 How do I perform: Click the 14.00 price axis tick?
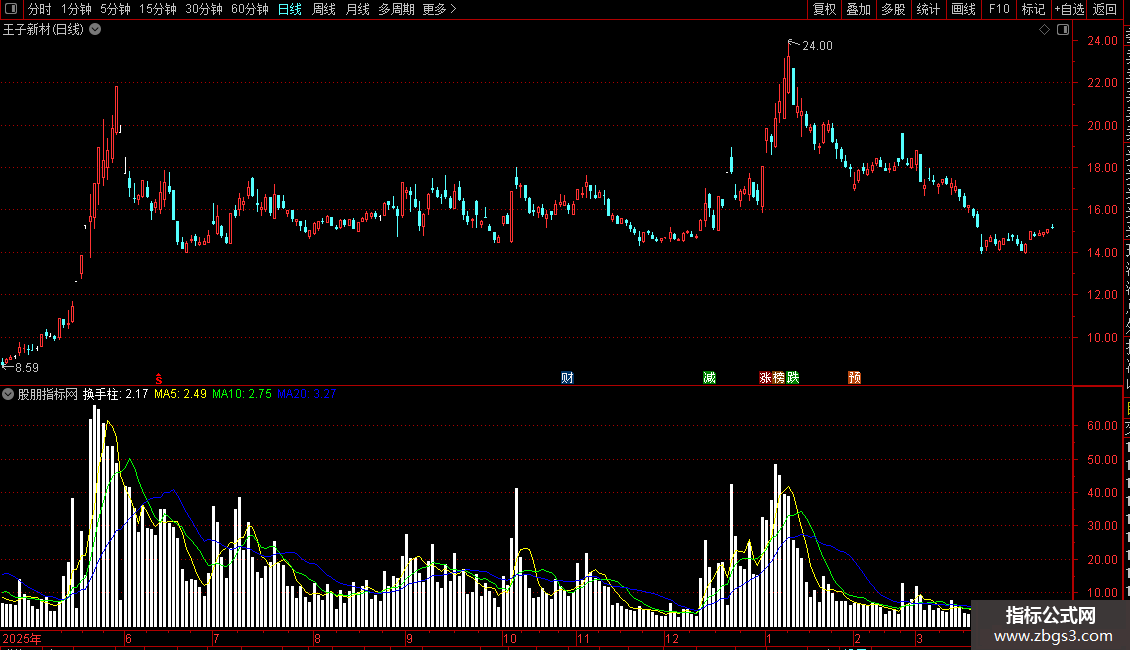click(1103, 253)
